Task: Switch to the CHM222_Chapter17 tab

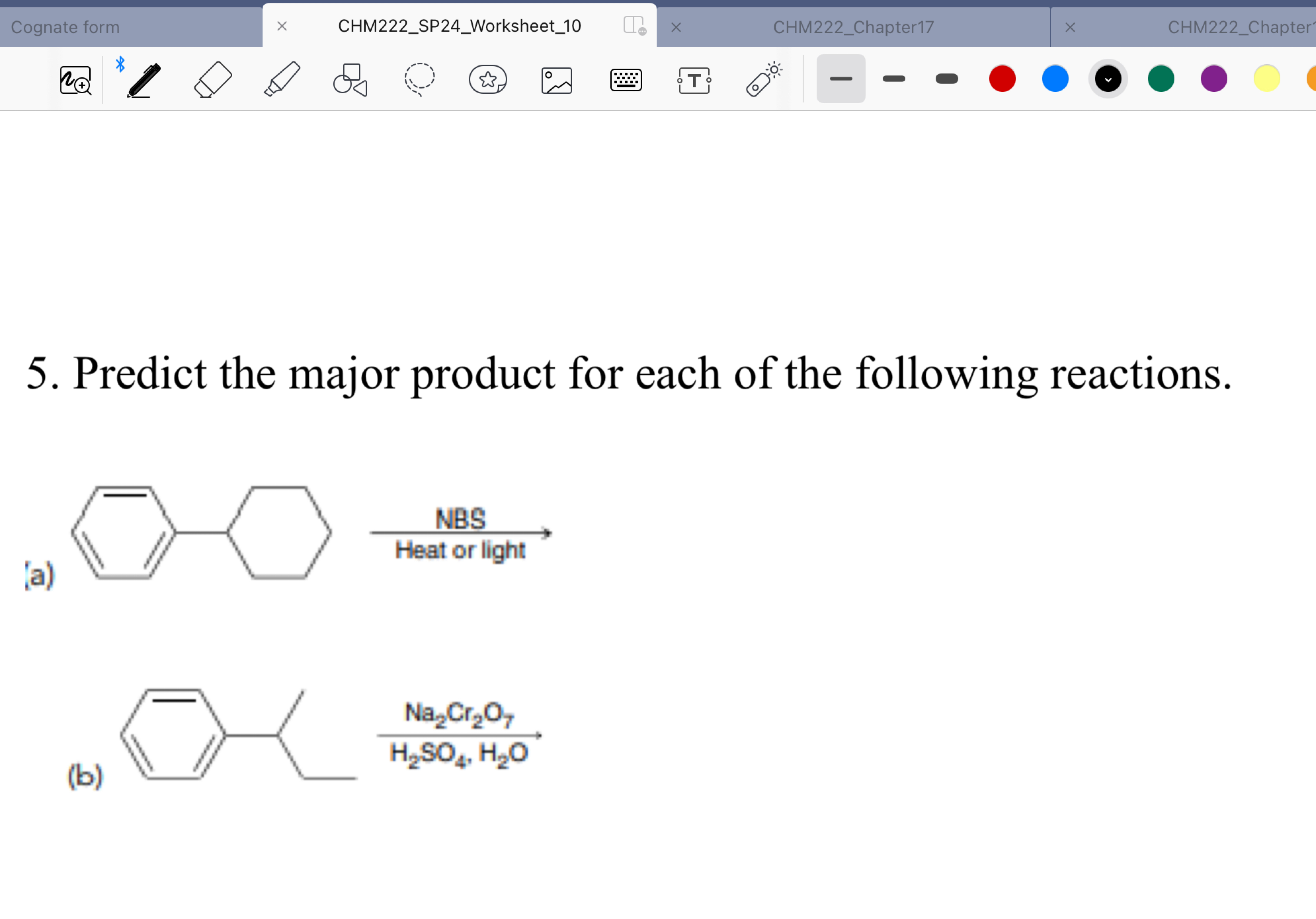Action: click(x=852, y=26)
